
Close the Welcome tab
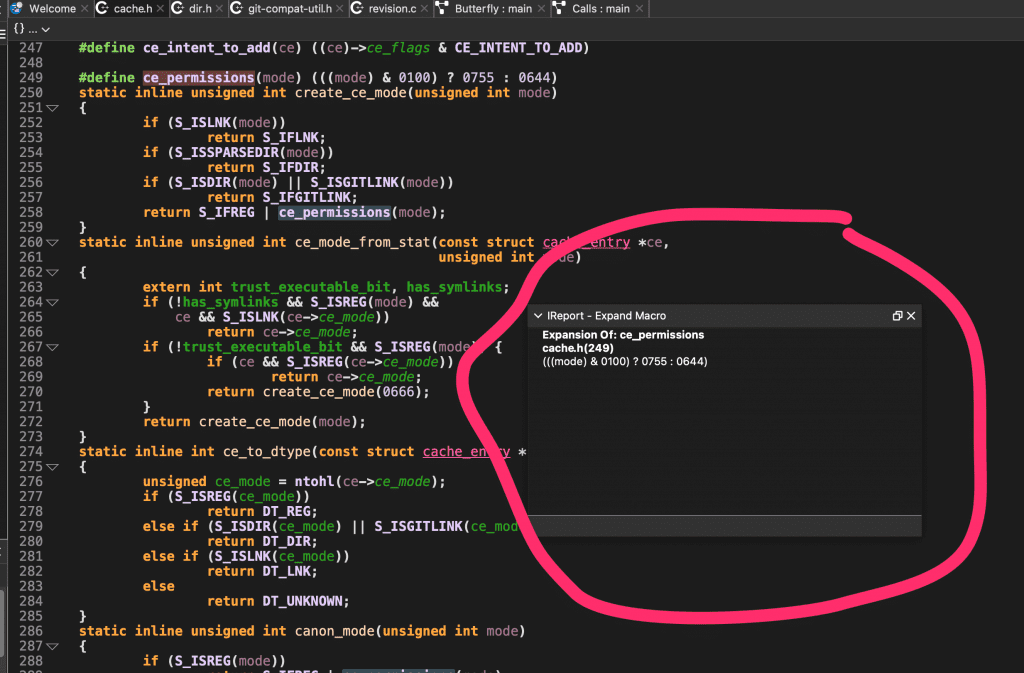click(x=84, y=8)
